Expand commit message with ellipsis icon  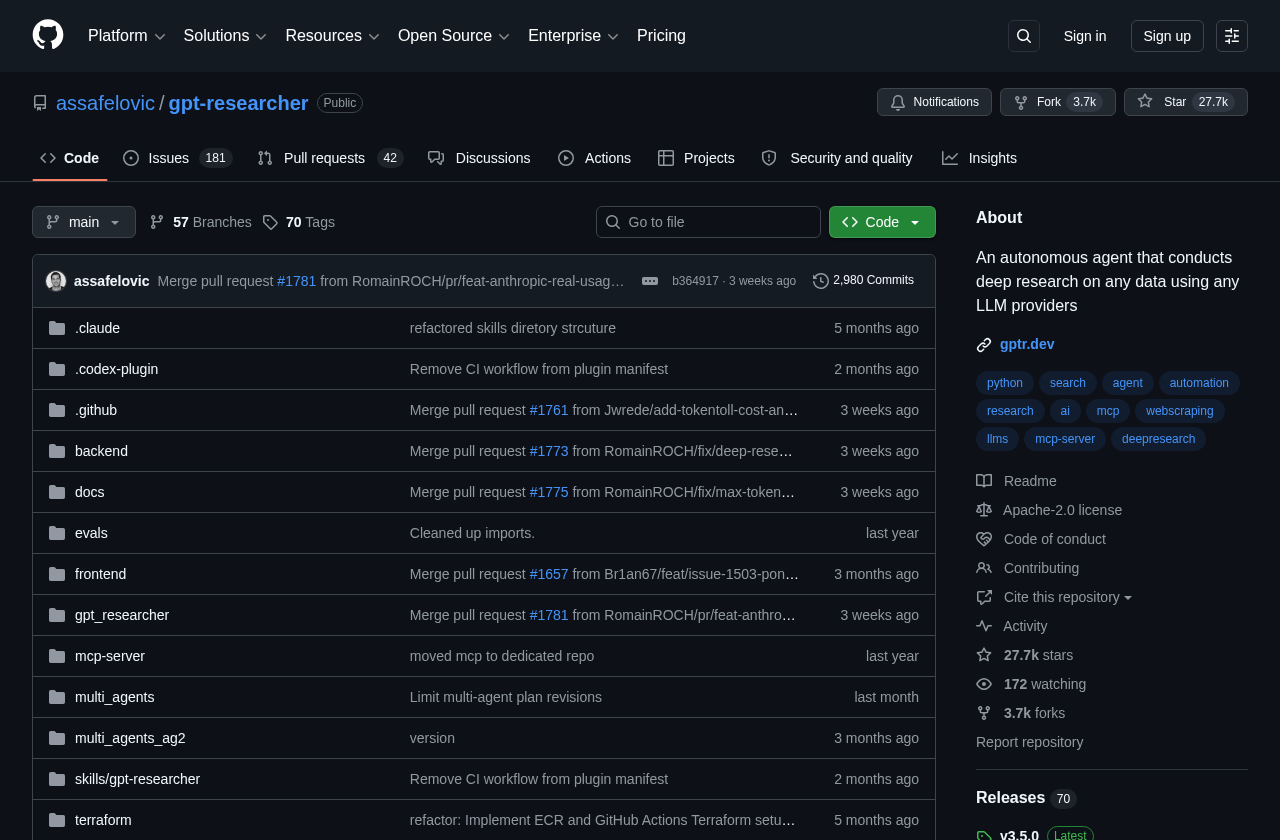point(650,281)
